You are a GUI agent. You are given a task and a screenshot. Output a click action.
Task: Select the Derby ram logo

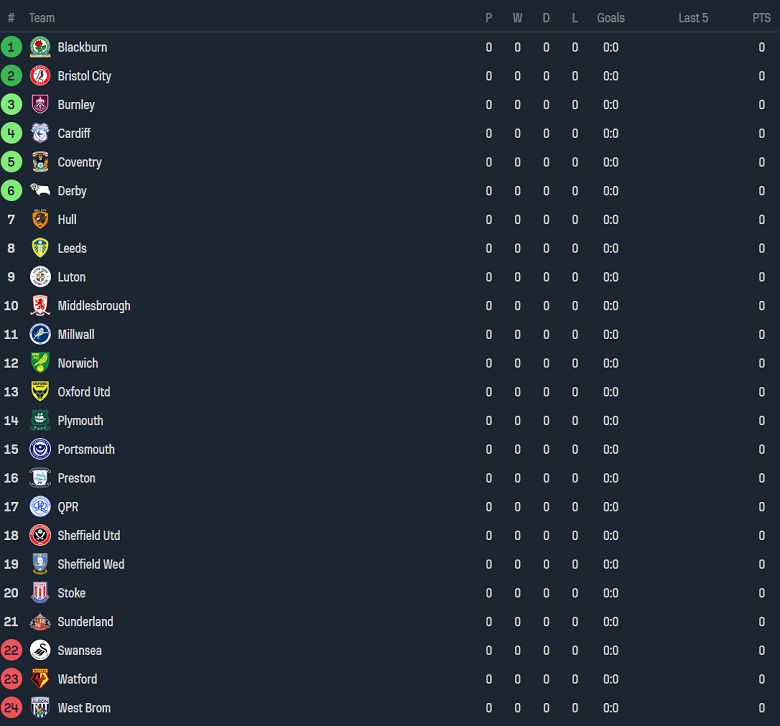40,191
